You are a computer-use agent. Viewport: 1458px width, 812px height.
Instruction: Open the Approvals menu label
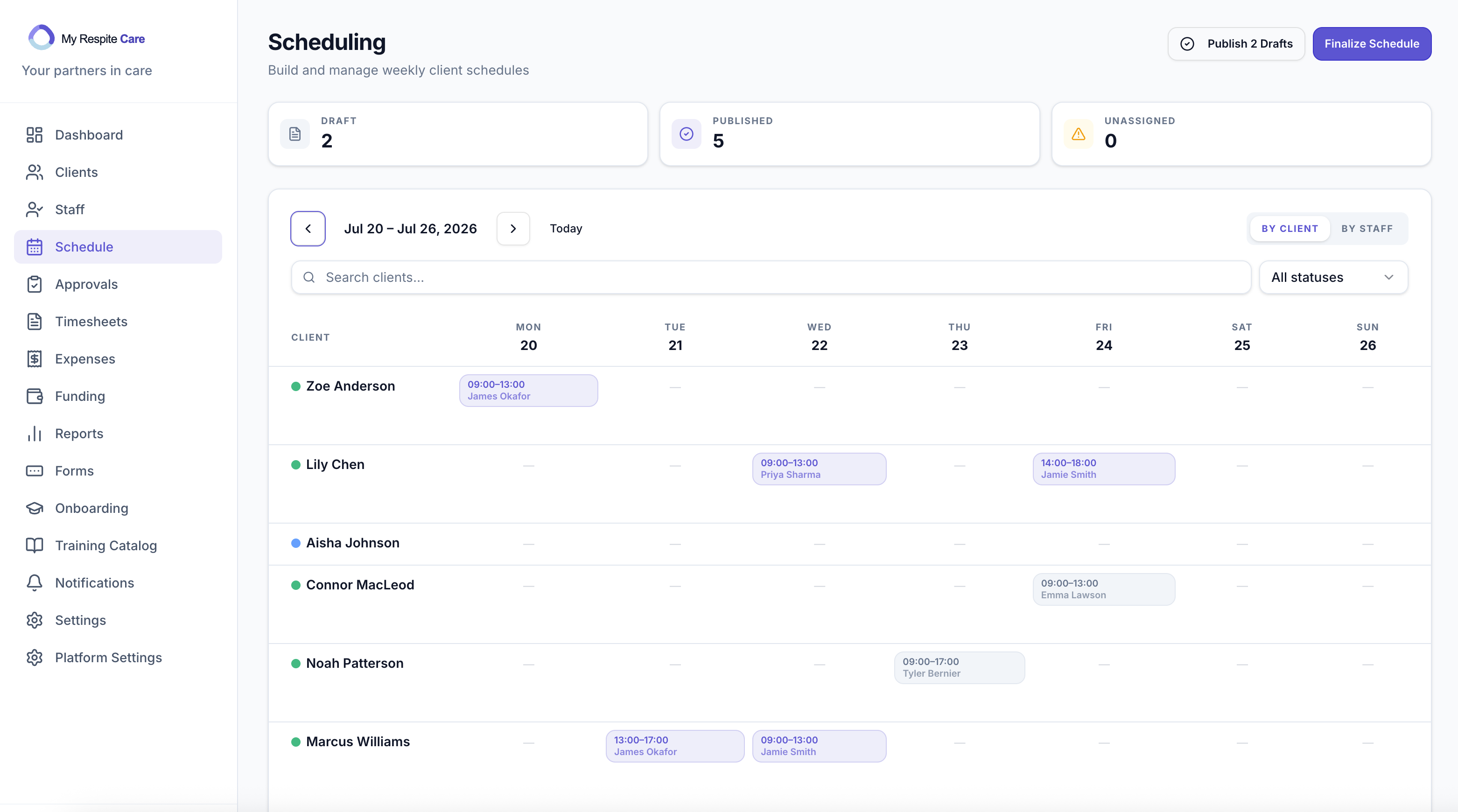(87, 284)
